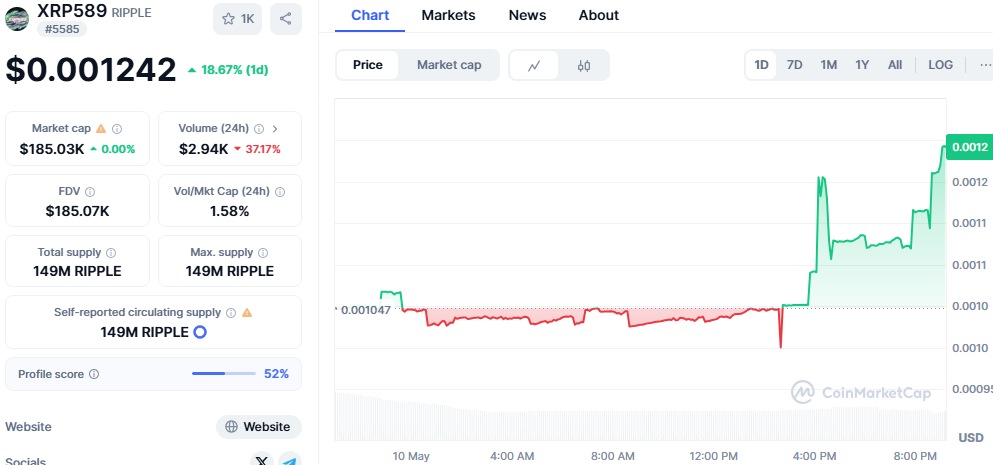Select the 7D time range
993x465 pixels.
[x=794, y=65]
